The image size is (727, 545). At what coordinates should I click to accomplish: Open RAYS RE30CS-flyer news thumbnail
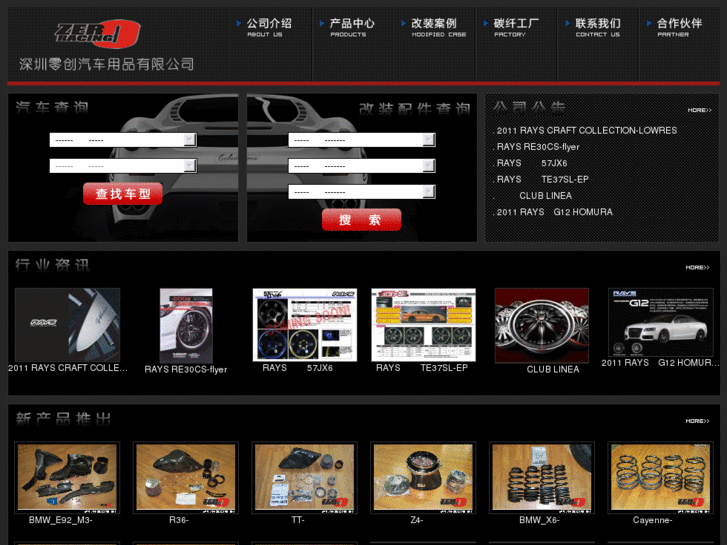tap(186, 326)
